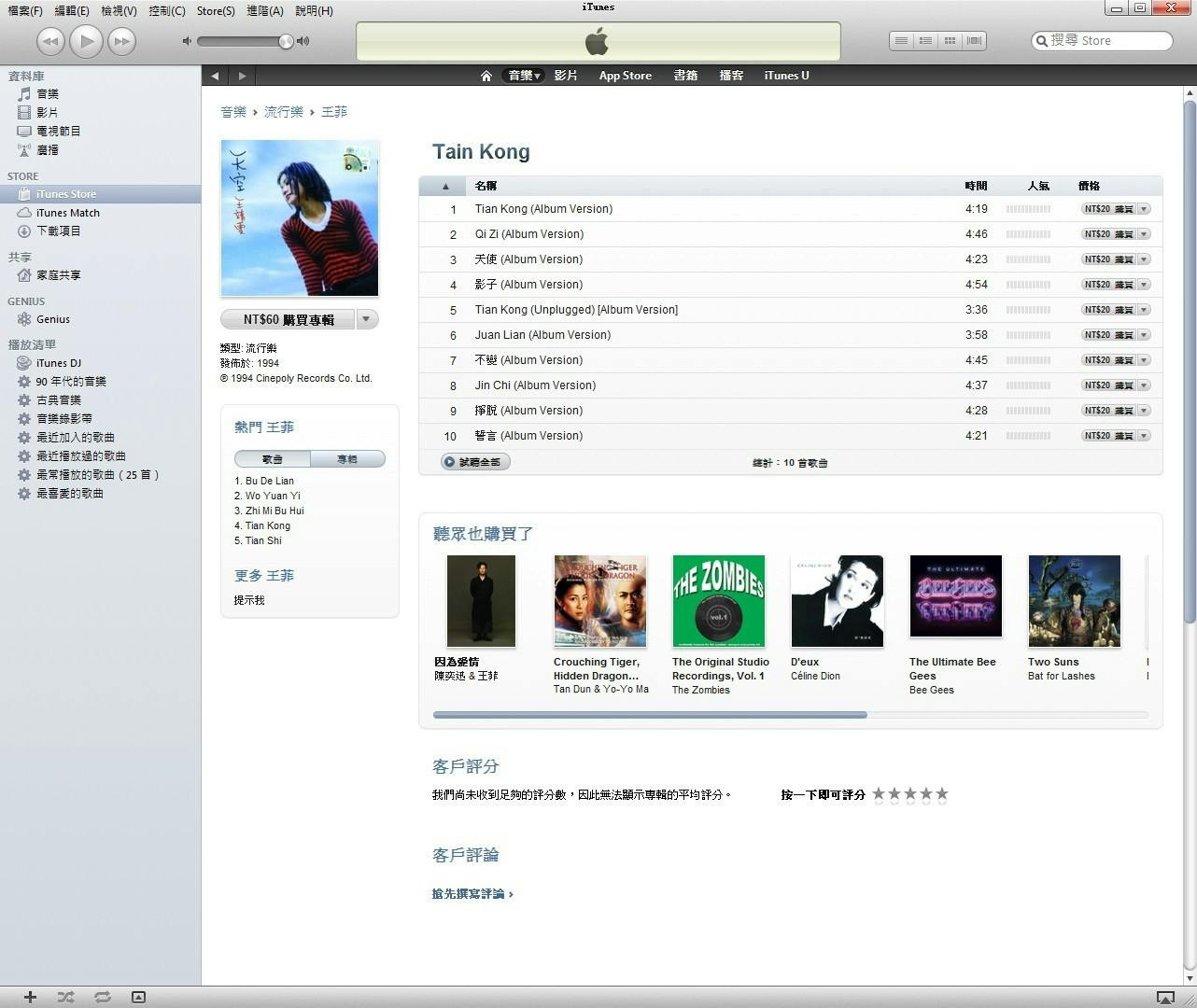Show the artwork viewer icon
This screenshot has width=1197, height=1008.
click(138, 997)
